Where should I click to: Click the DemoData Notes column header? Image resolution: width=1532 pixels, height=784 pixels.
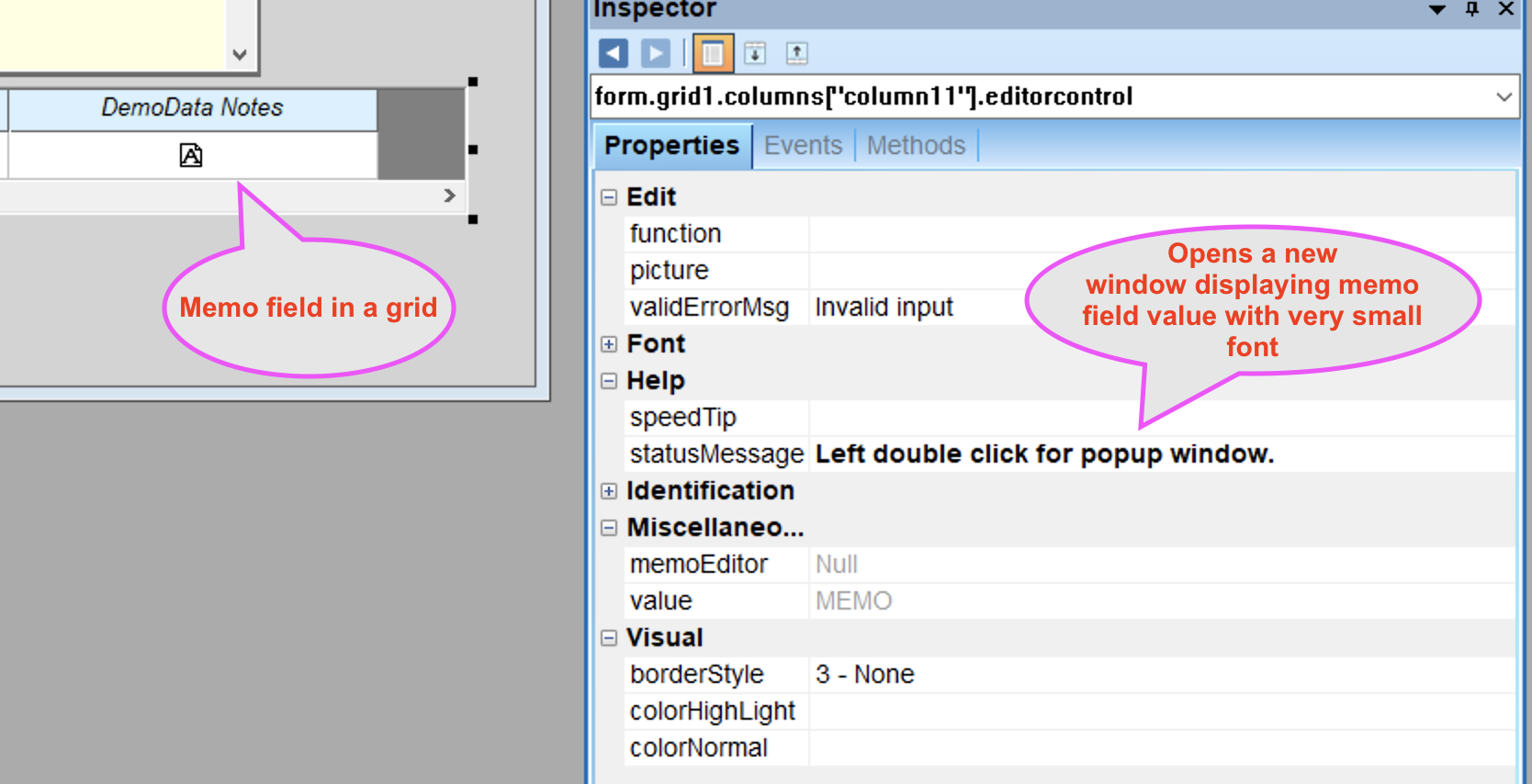coord(192,108)
